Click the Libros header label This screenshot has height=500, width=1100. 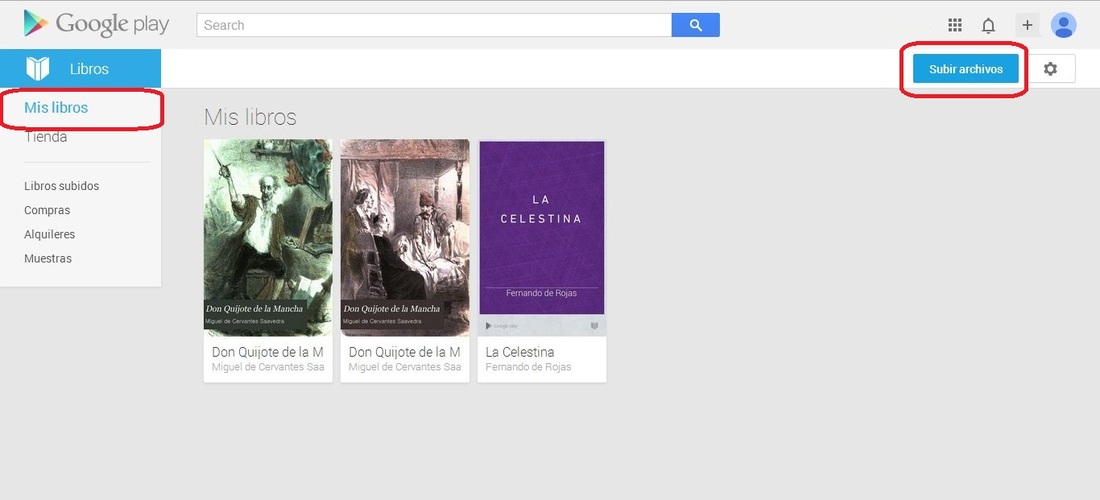(x=89, y=69)
